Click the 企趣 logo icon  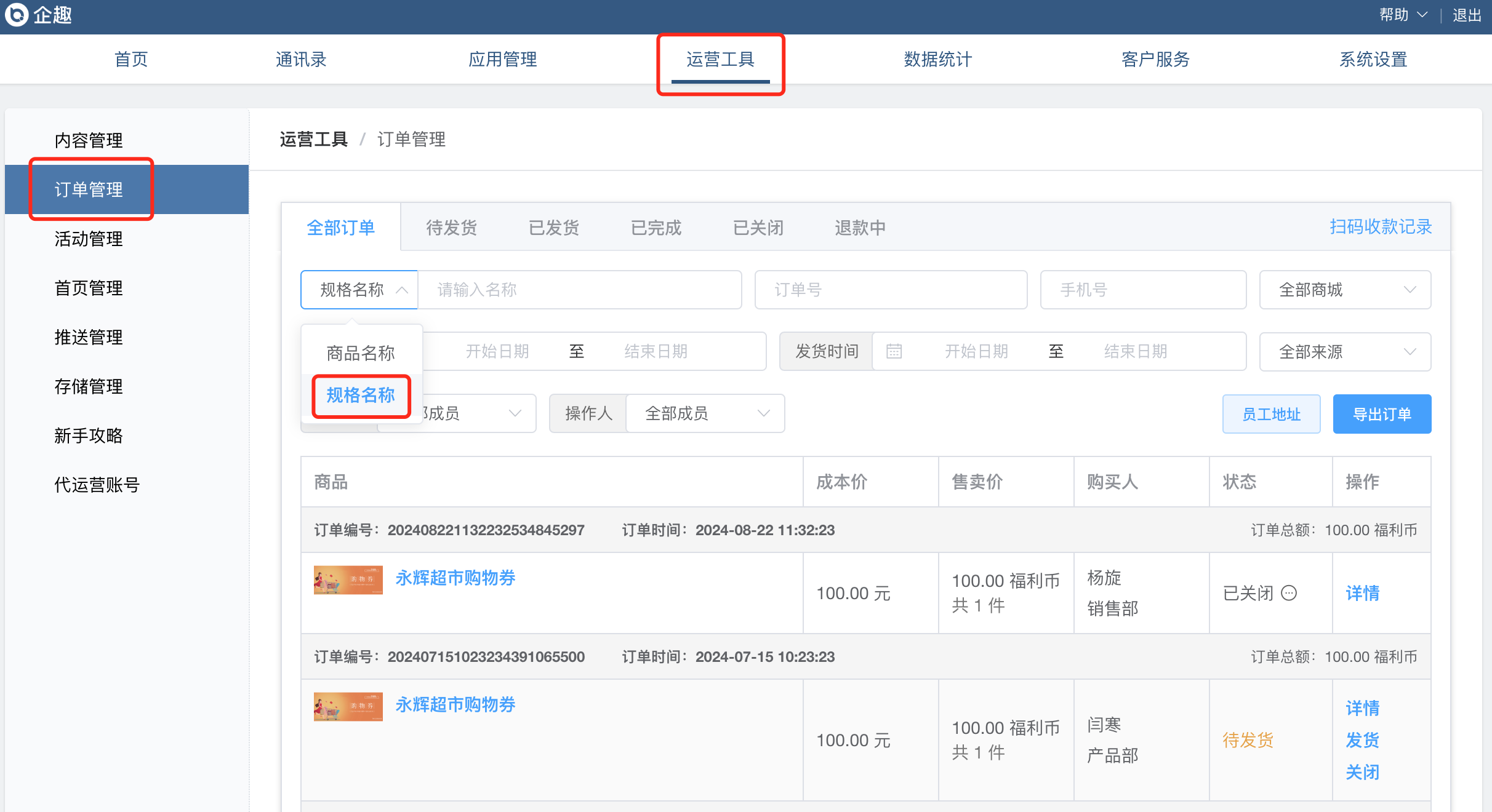click(x=17, y=14)
